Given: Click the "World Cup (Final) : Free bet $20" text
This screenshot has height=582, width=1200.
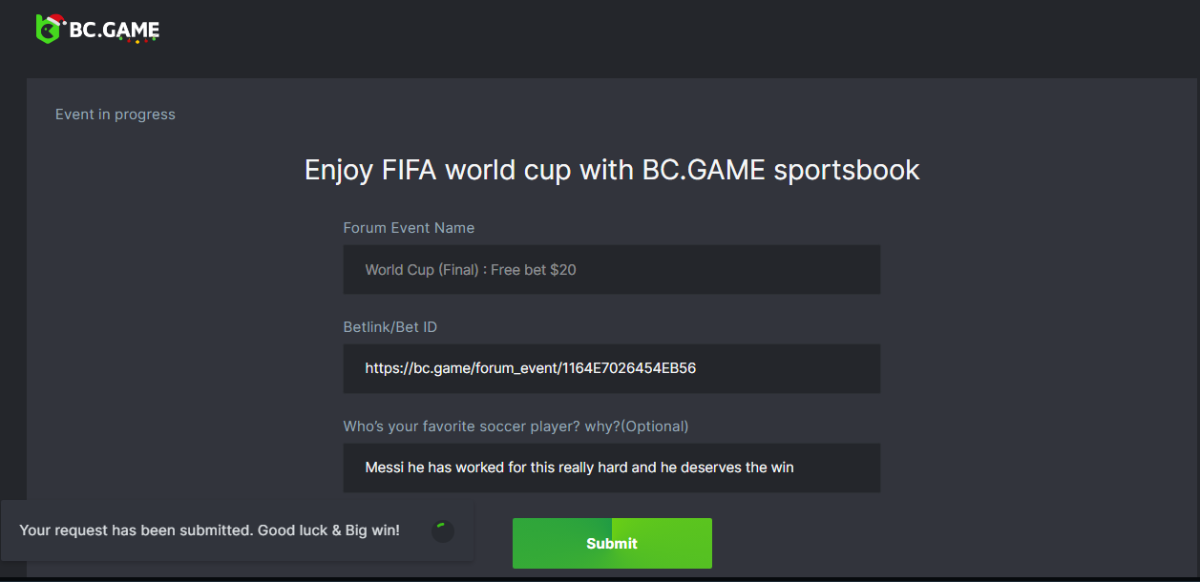Looking at the screenshot, I should pyautogui.click(x=470, y=270).
